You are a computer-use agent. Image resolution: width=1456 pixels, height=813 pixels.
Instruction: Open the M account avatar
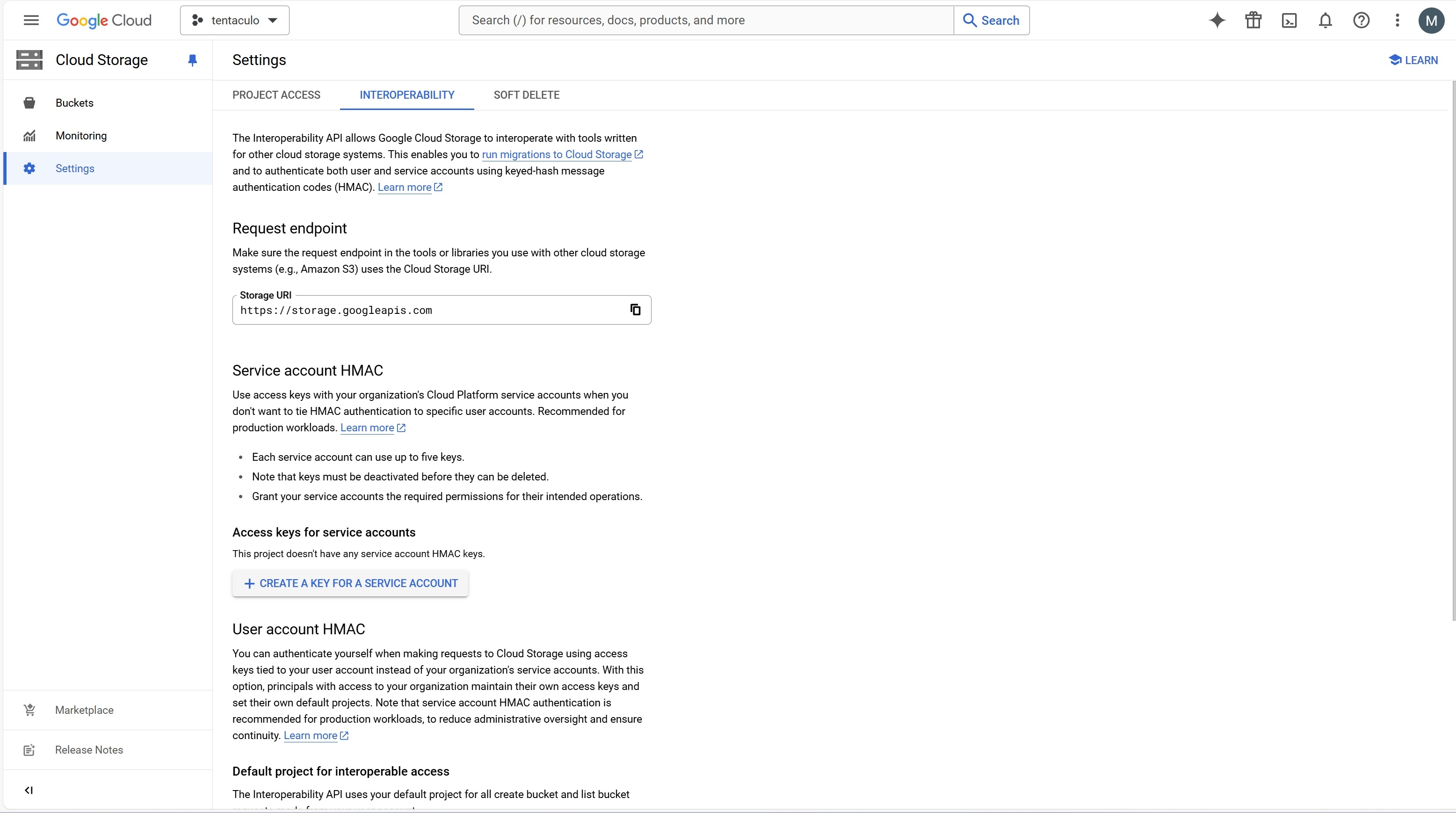point(1431,21)
